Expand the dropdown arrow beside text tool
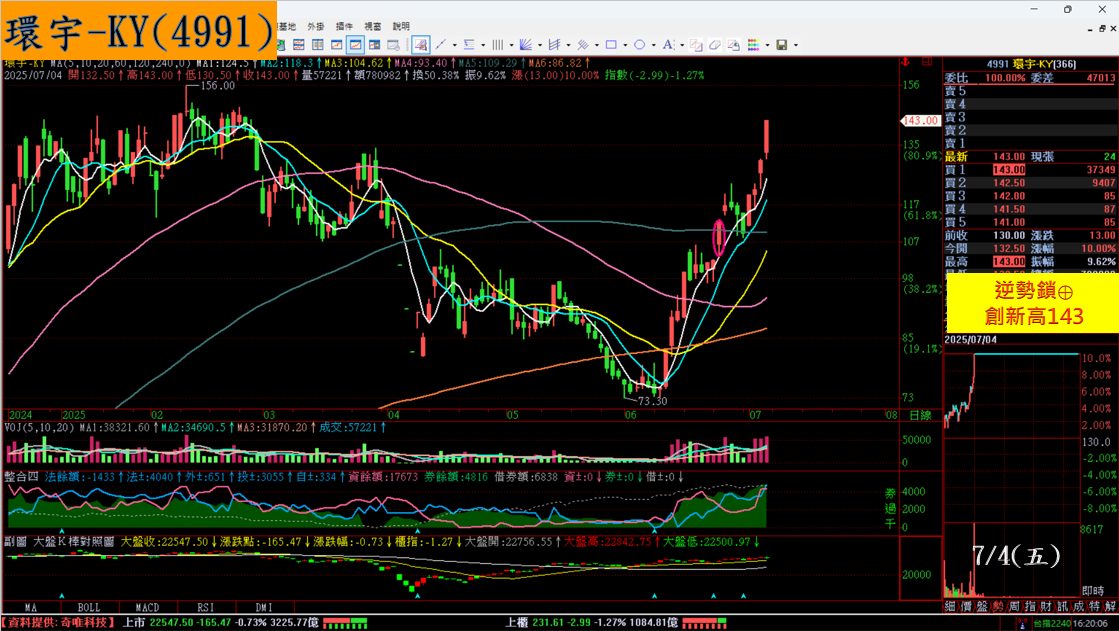The height and width of the screenshot is (631, 1119). pyautogui.click(x=682, y=45)
